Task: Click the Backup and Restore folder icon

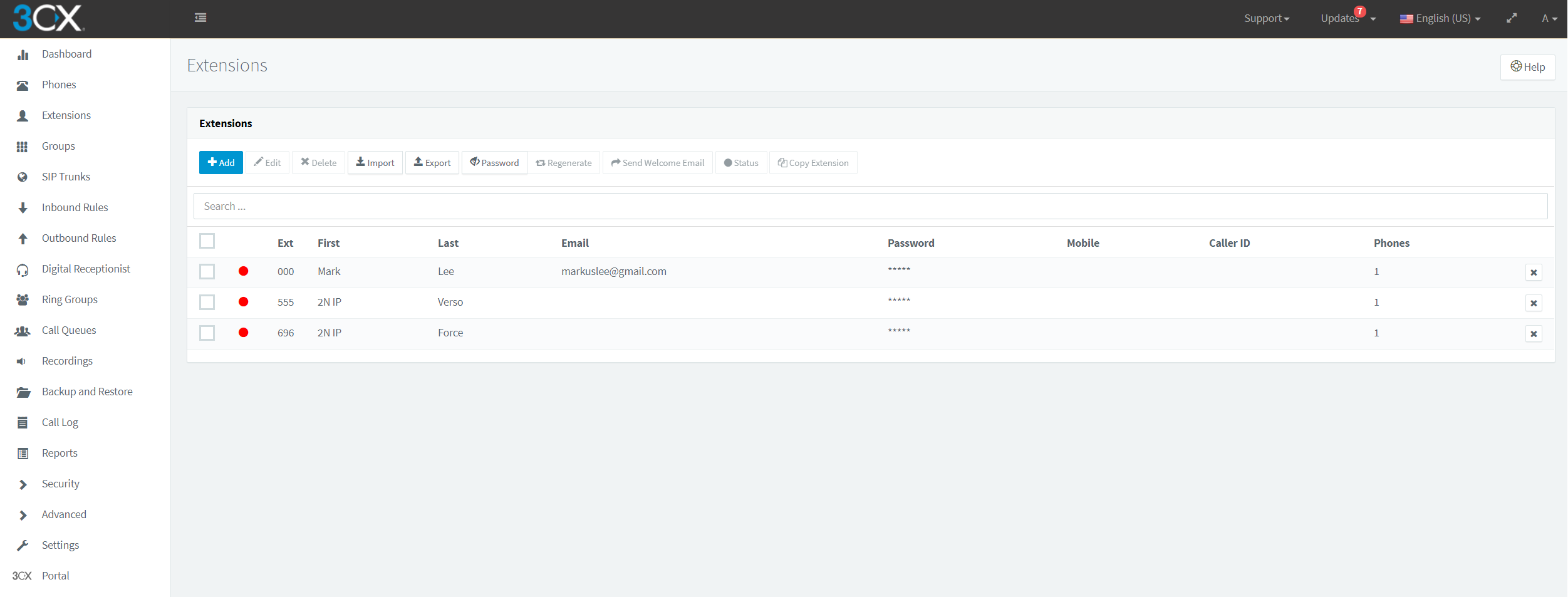Action: (x=23, y=392)
